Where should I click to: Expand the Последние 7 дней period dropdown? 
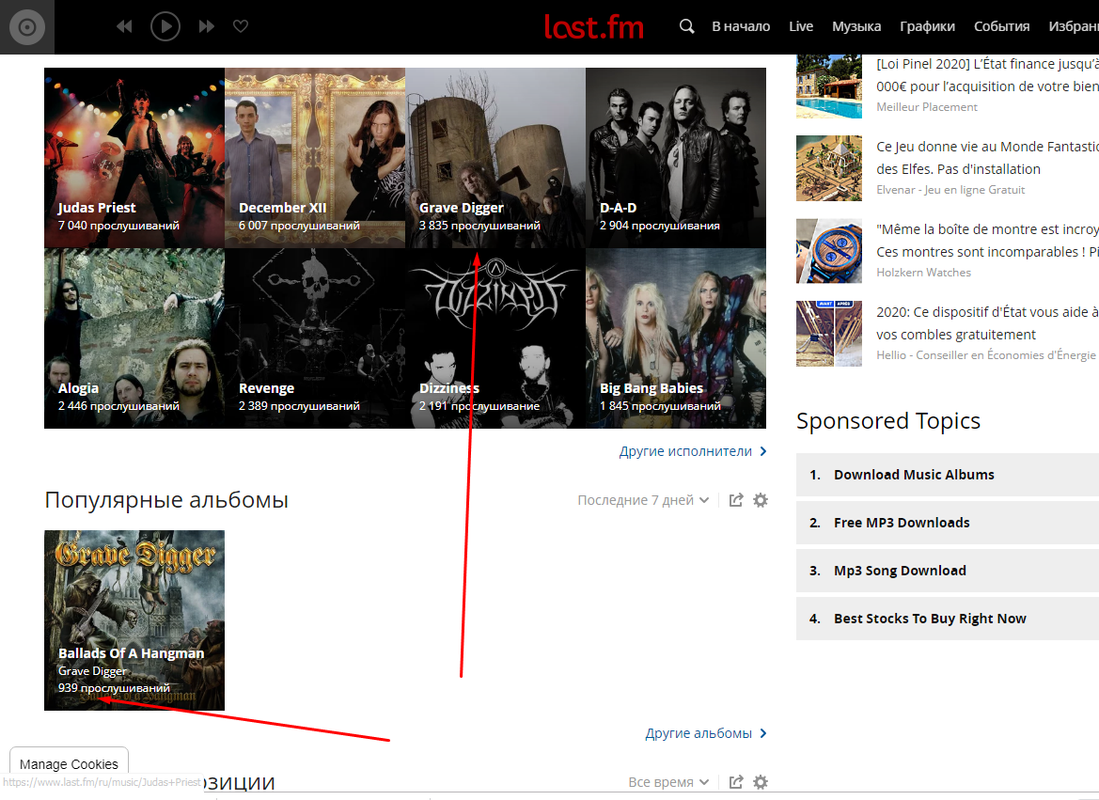click(x=643, y=500)
